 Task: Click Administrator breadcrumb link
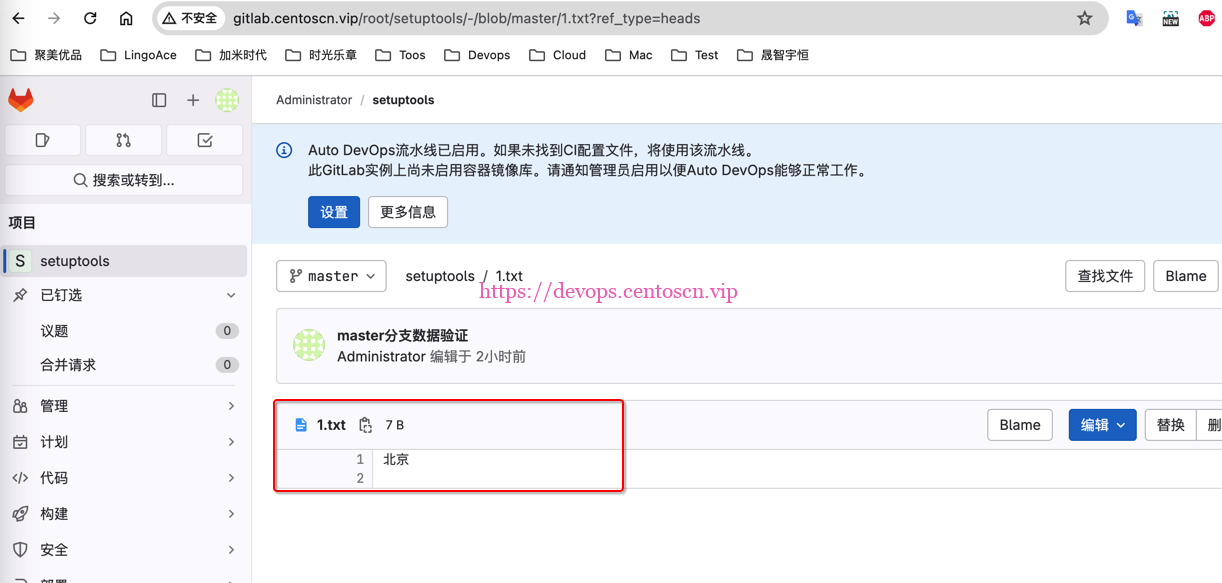coord(314,100)
